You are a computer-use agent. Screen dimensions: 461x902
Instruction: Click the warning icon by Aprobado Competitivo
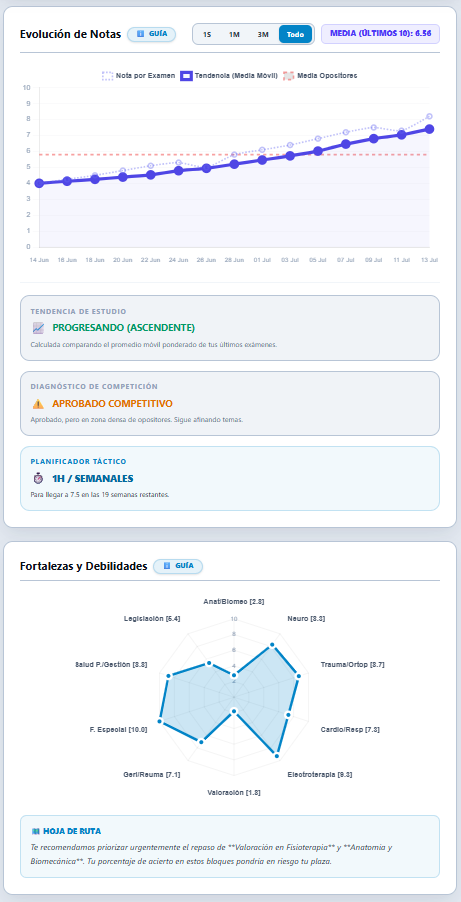tap(39, 404)
